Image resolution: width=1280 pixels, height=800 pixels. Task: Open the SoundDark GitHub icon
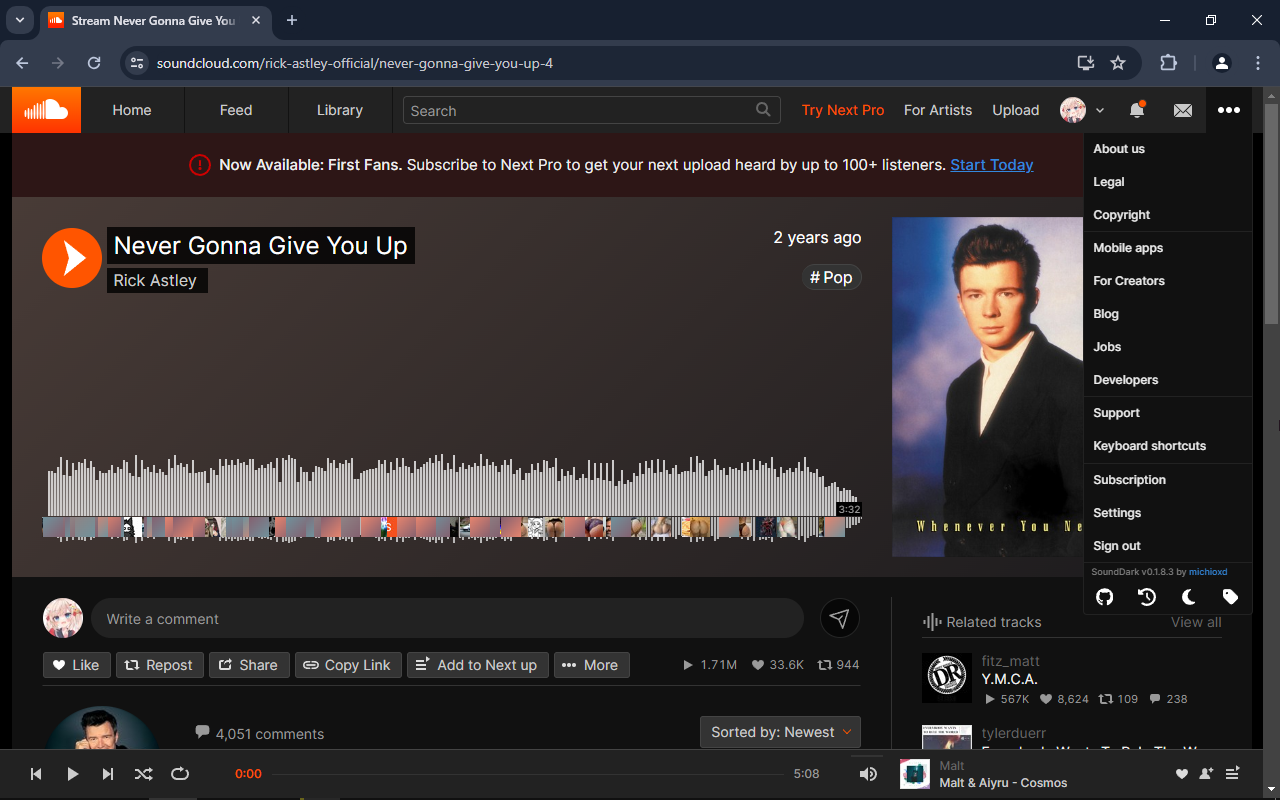click(x=1105, y=597)
